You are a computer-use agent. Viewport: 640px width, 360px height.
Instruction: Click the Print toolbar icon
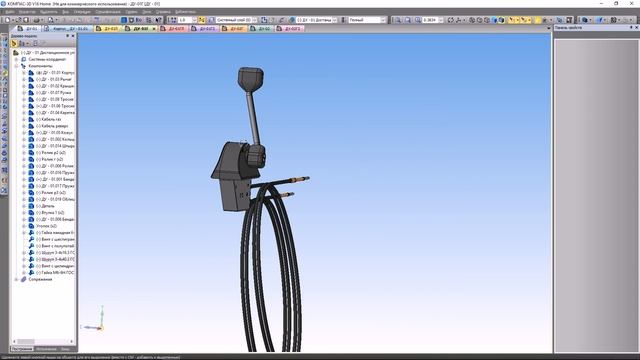click(36, 20)
